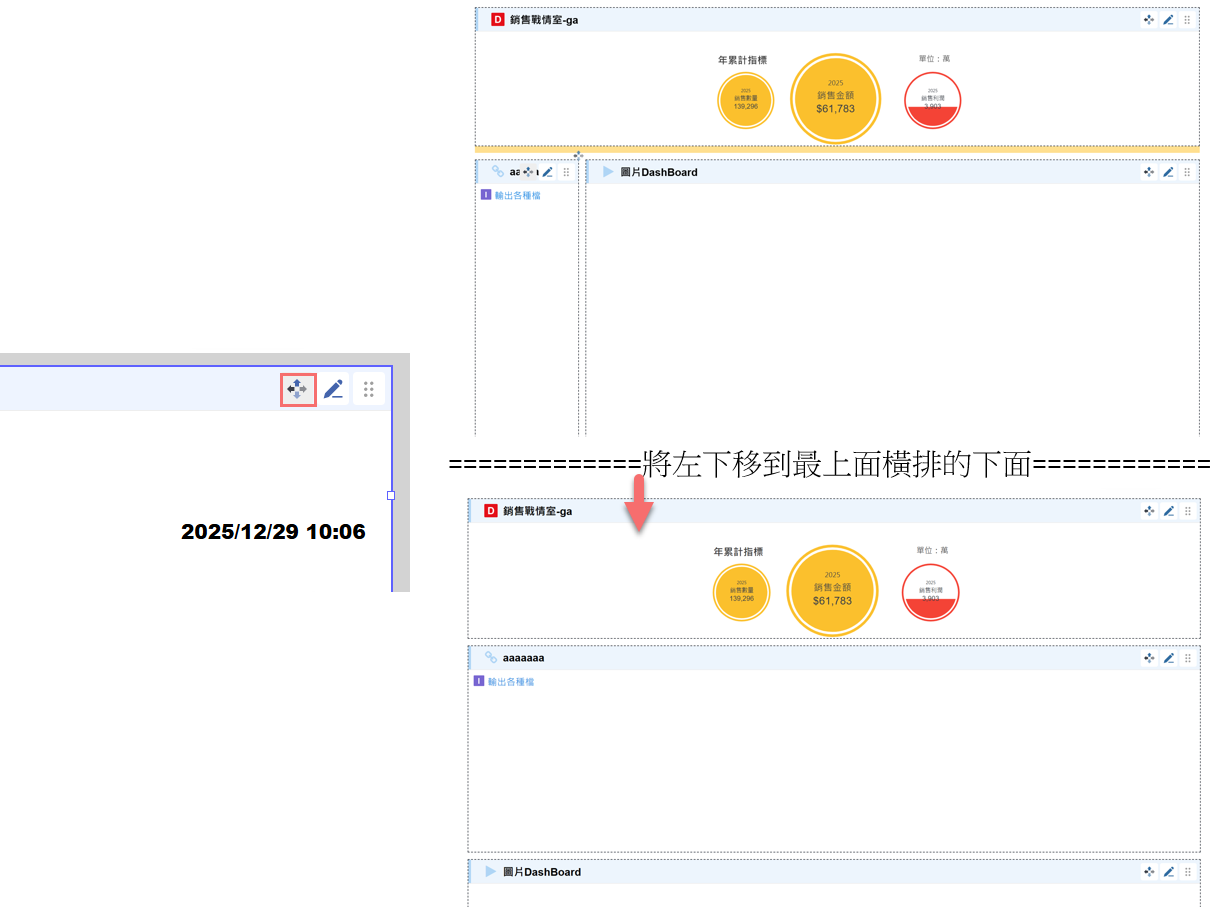Click the chain link icon beside the aaaaaaa title
1212x907 pixels.
click(x=491, y=658)
